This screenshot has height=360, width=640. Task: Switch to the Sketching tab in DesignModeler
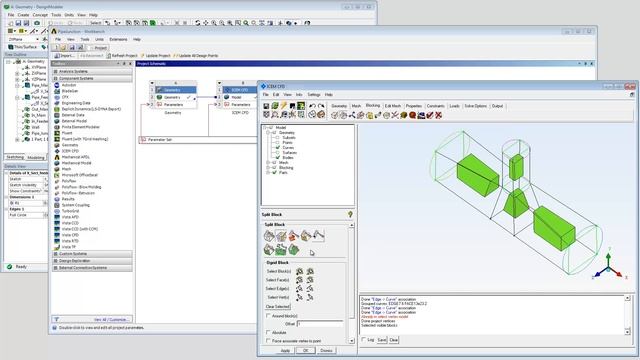15,158
